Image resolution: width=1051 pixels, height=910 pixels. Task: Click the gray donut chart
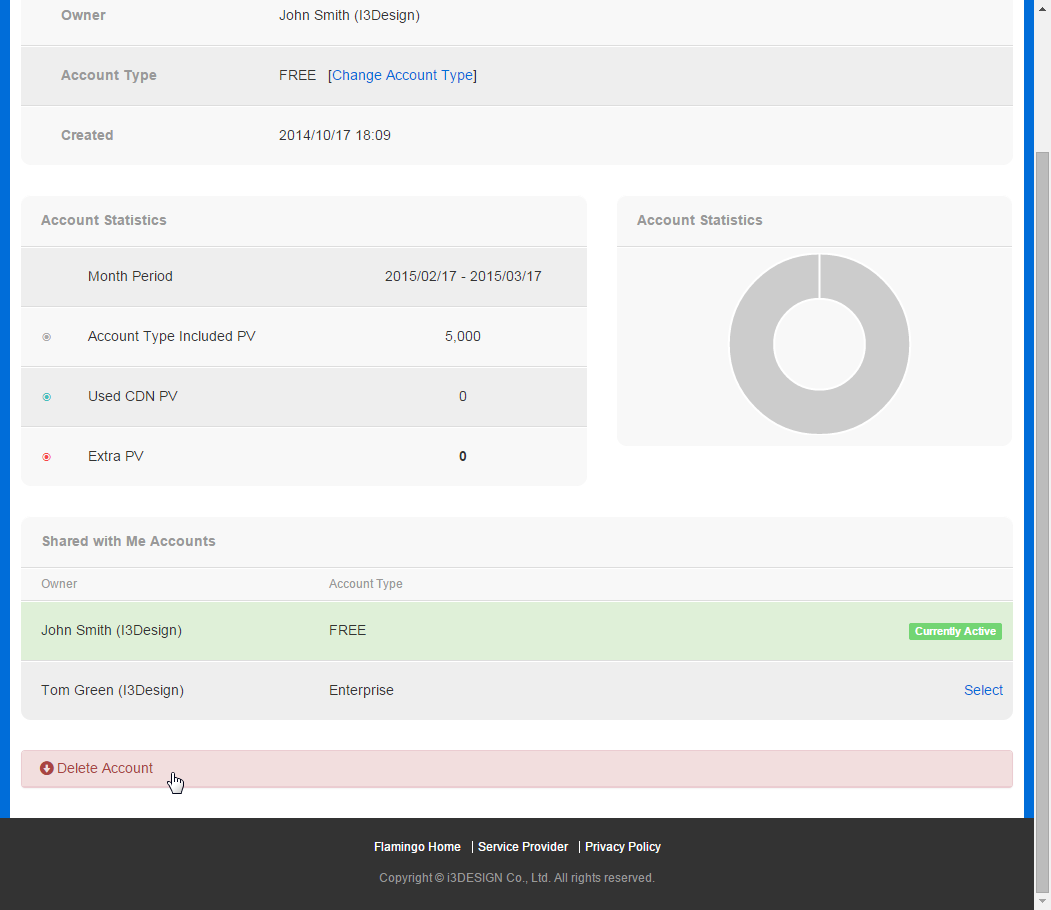[x=819, y=344]
